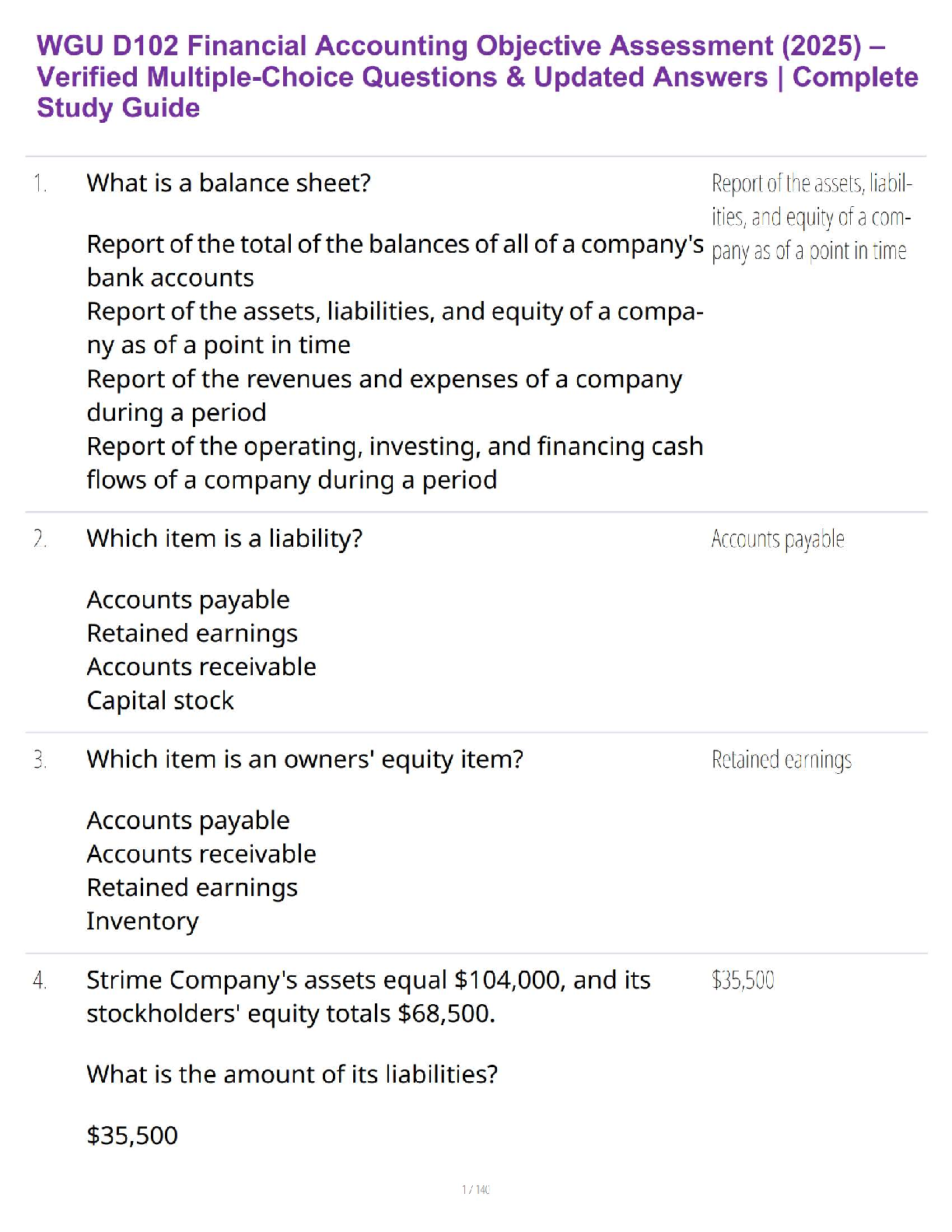
Task: Select the 'operating, investing, and financing' option
Action: (394, 463)
